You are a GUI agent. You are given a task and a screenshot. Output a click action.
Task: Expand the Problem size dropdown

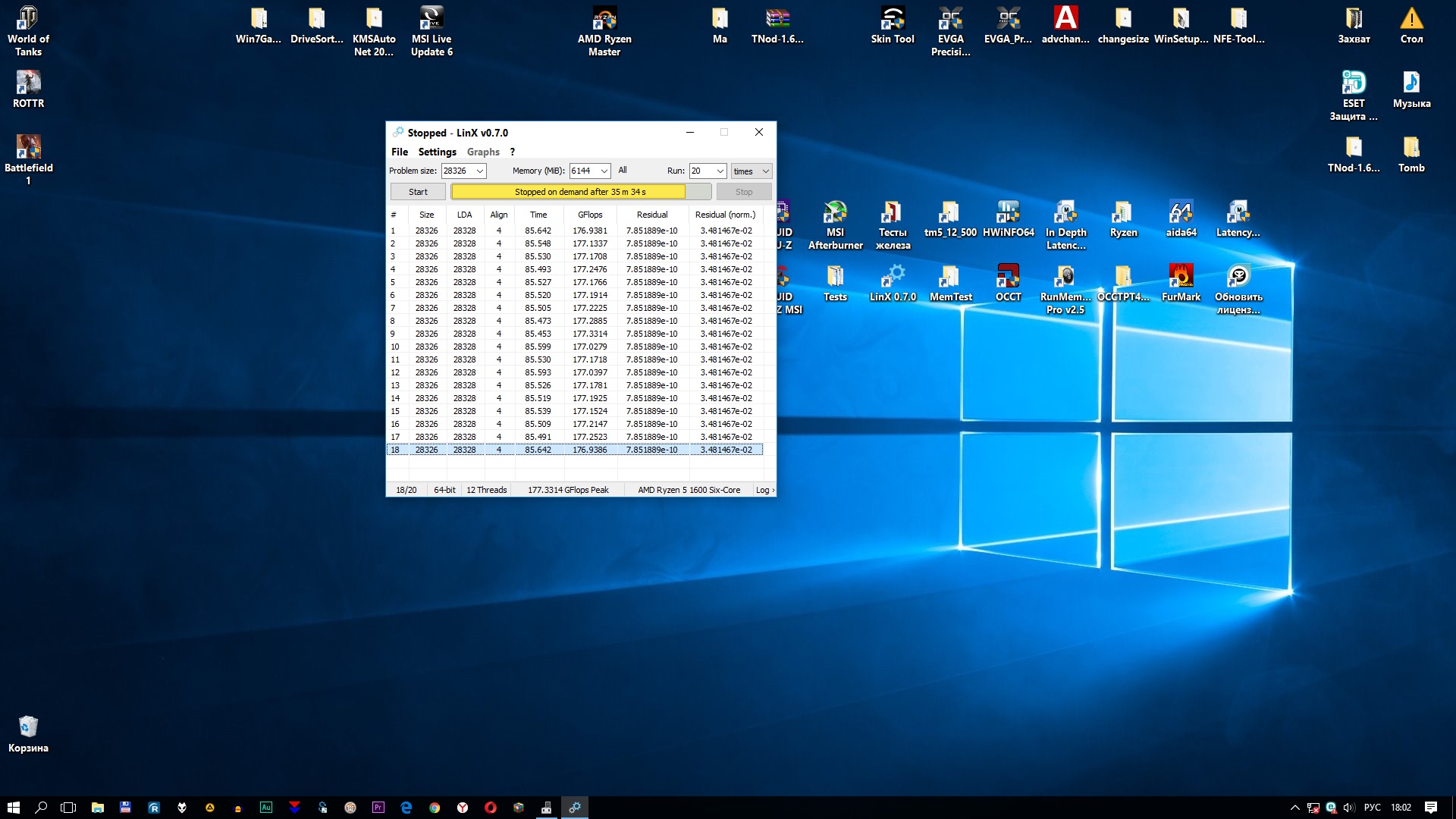pyautogui.click(x=479, y=171)
